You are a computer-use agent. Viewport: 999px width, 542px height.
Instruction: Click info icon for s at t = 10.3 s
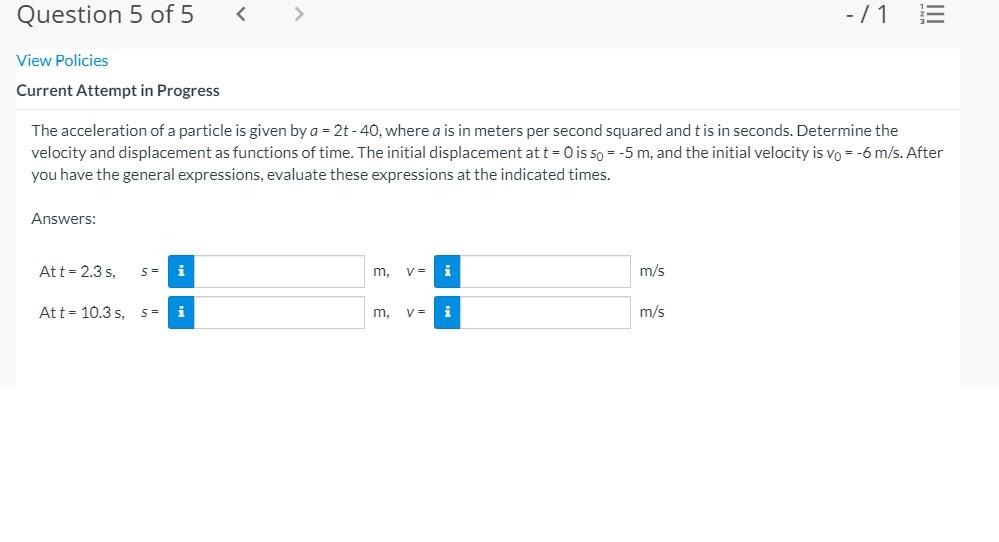pos(181,312)
